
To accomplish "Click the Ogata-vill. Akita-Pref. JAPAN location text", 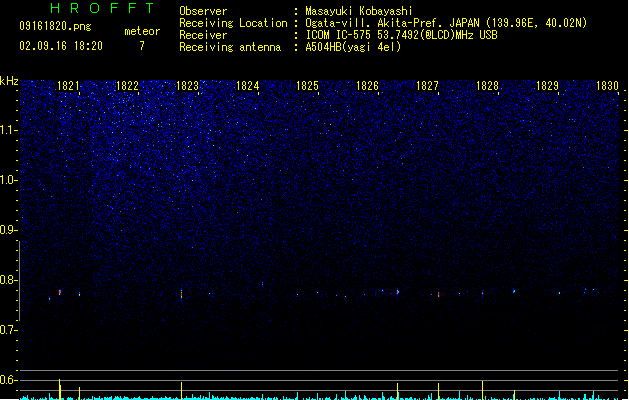I will pos(446,23).
